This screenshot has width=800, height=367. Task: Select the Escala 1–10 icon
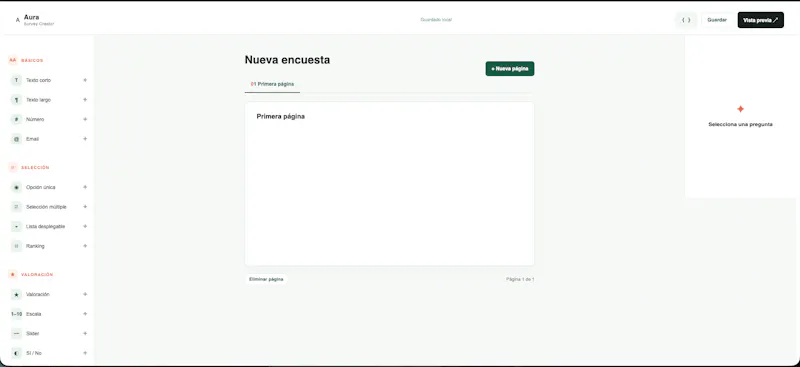[16, 314]
